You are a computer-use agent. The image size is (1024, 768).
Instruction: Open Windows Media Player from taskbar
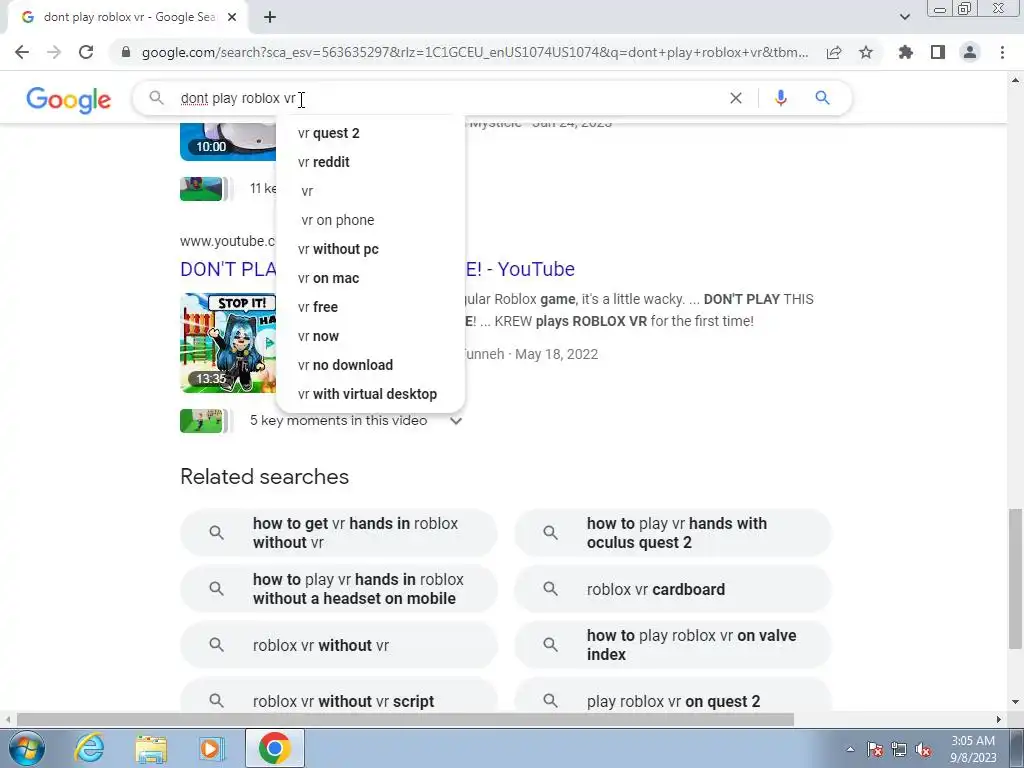211,748
